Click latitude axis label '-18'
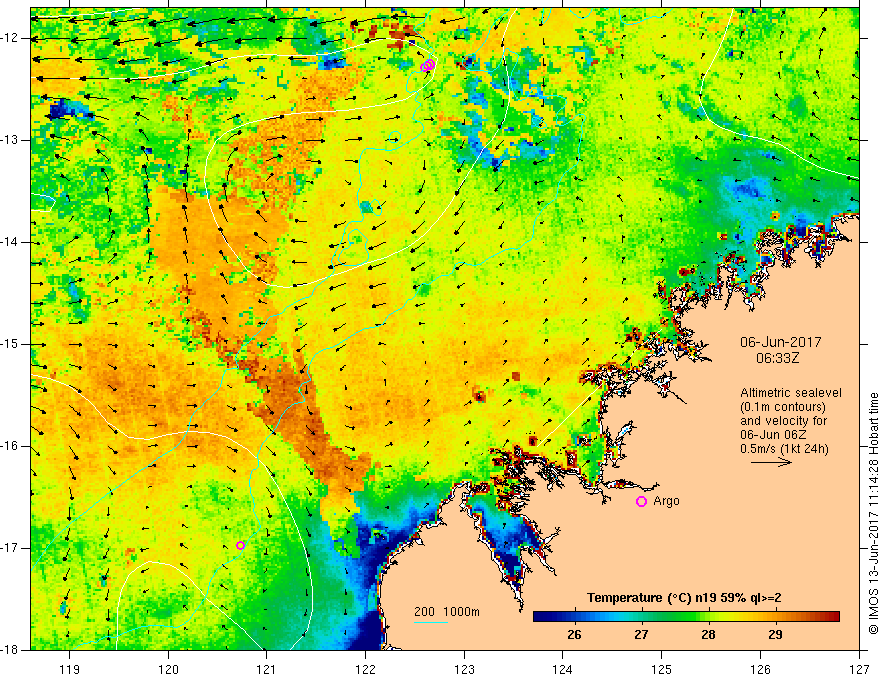This screenshot has height=680, width=880. (11, 650)
